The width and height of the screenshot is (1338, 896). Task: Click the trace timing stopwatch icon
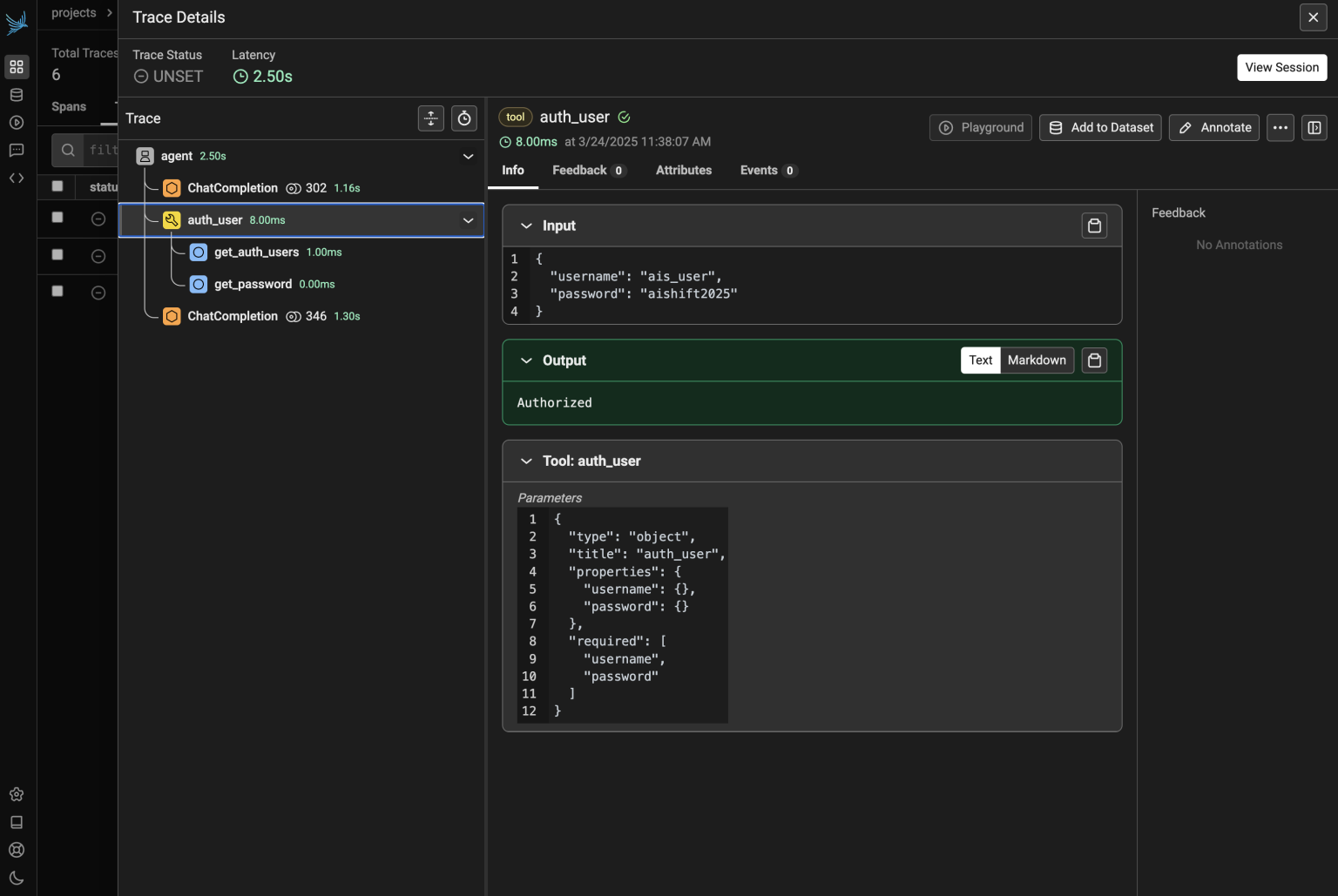click(x=464, y=118)
